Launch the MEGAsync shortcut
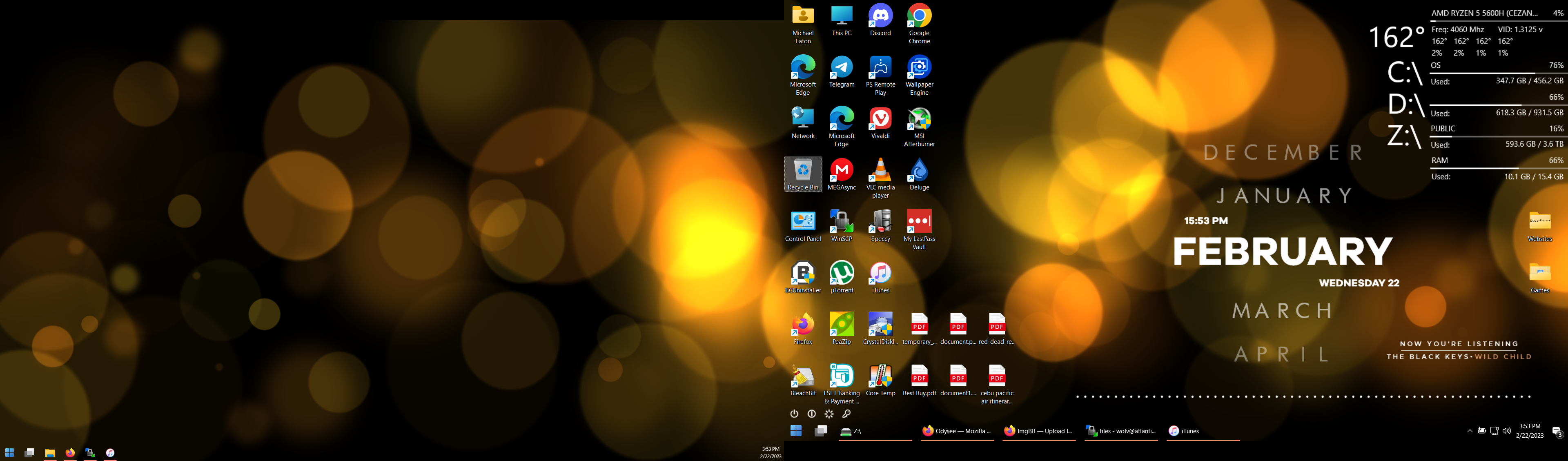This screenshot has width=1568, height=461. (x=842, y=175)
